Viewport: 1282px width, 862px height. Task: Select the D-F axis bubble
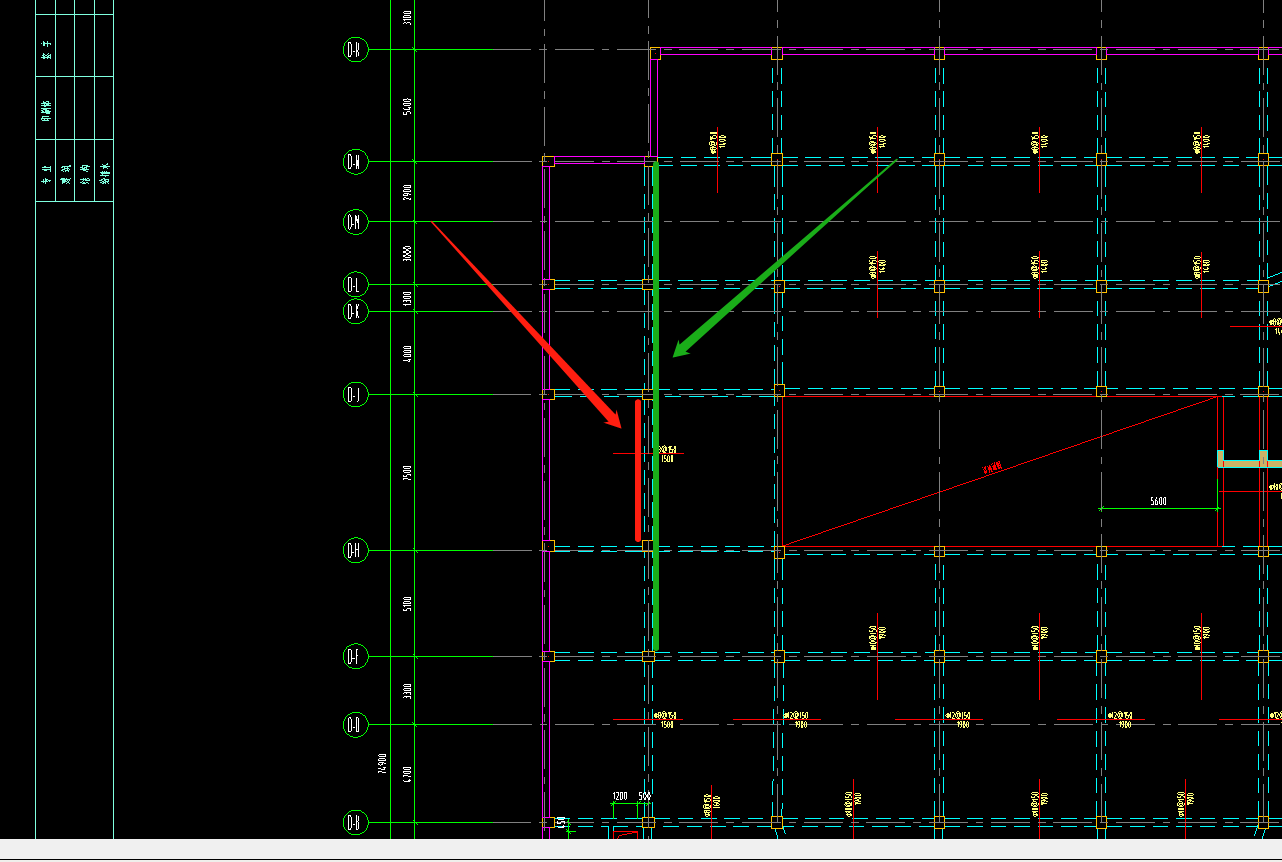354,657
